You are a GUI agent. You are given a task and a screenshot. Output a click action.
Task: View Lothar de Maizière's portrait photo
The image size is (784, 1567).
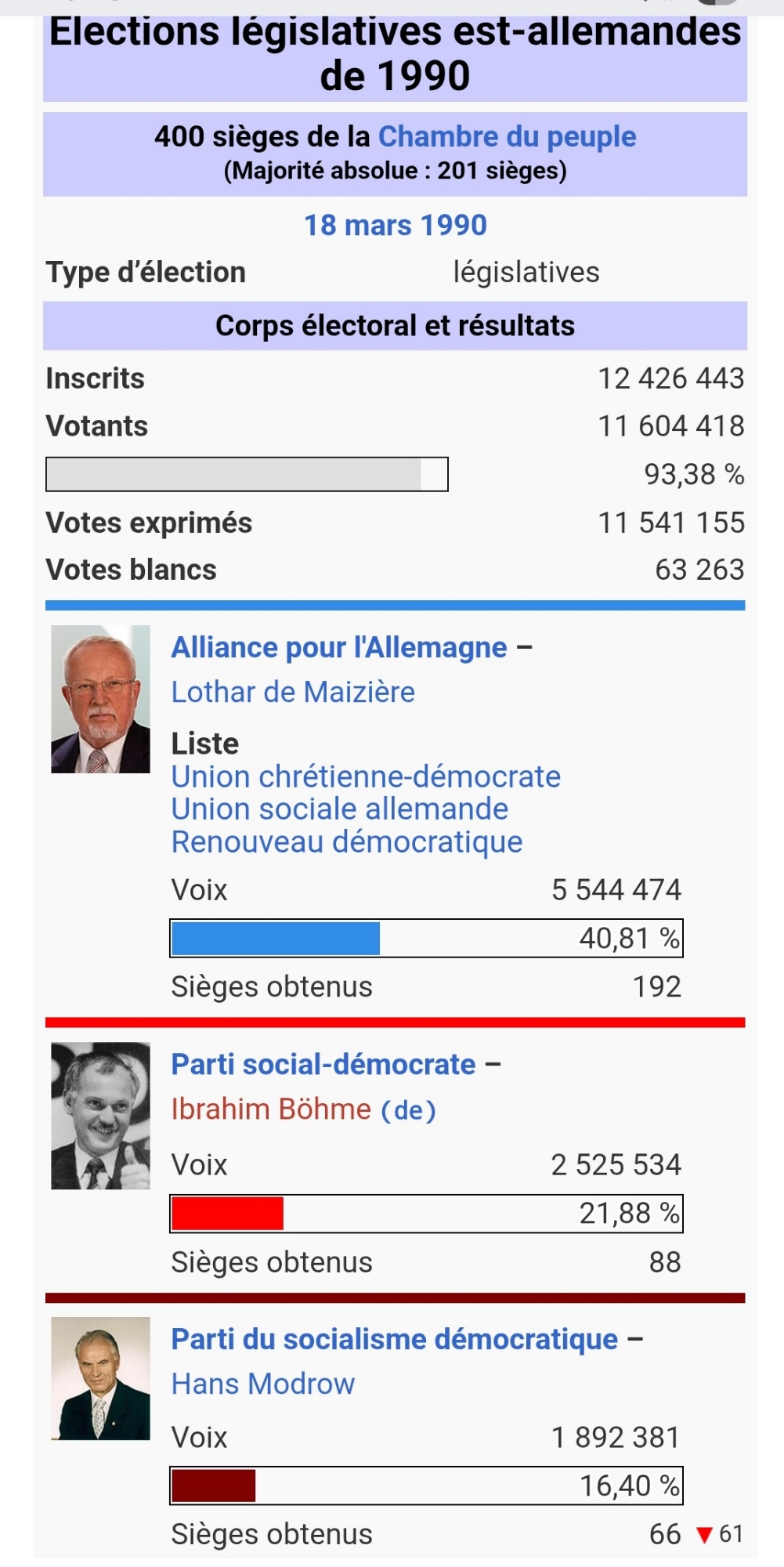[x=100, y=699]
